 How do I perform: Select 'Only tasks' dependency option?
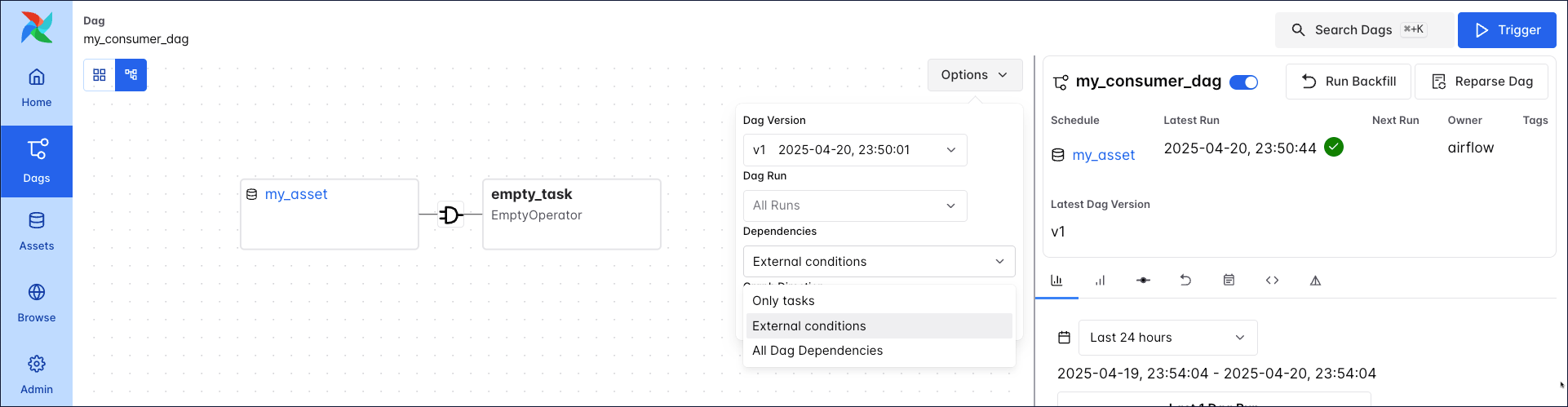click(x=783, y=301)
